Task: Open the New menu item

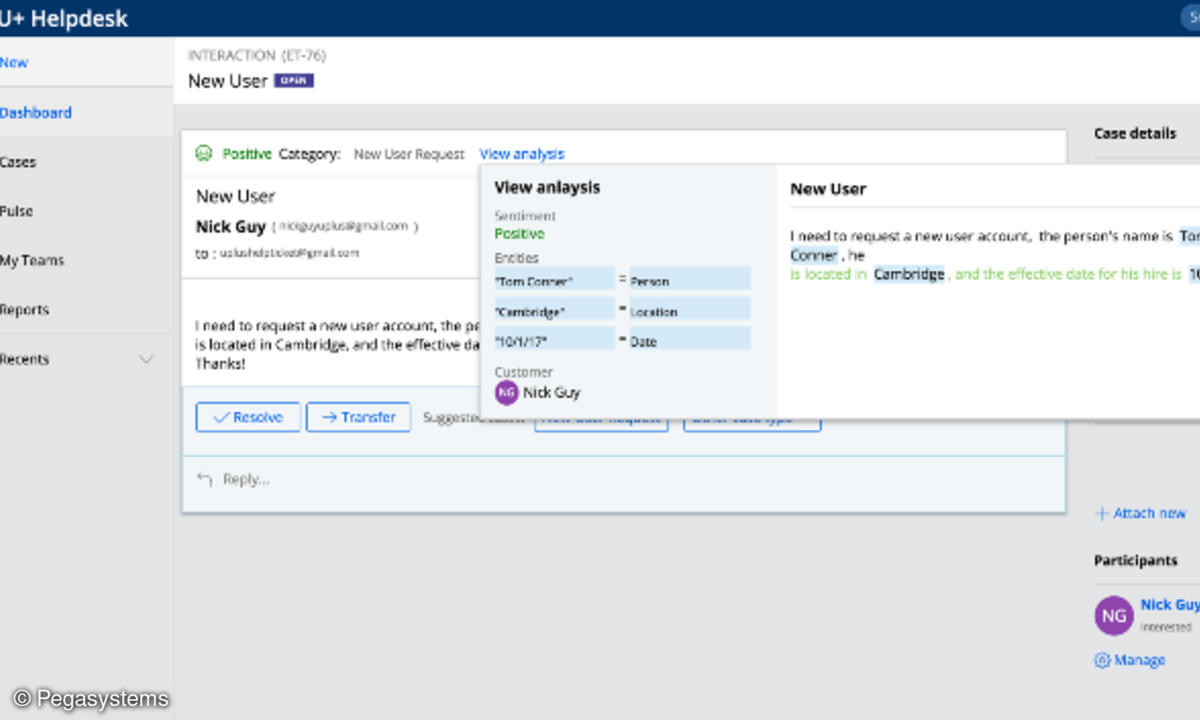Action: (x=14, y=62)
